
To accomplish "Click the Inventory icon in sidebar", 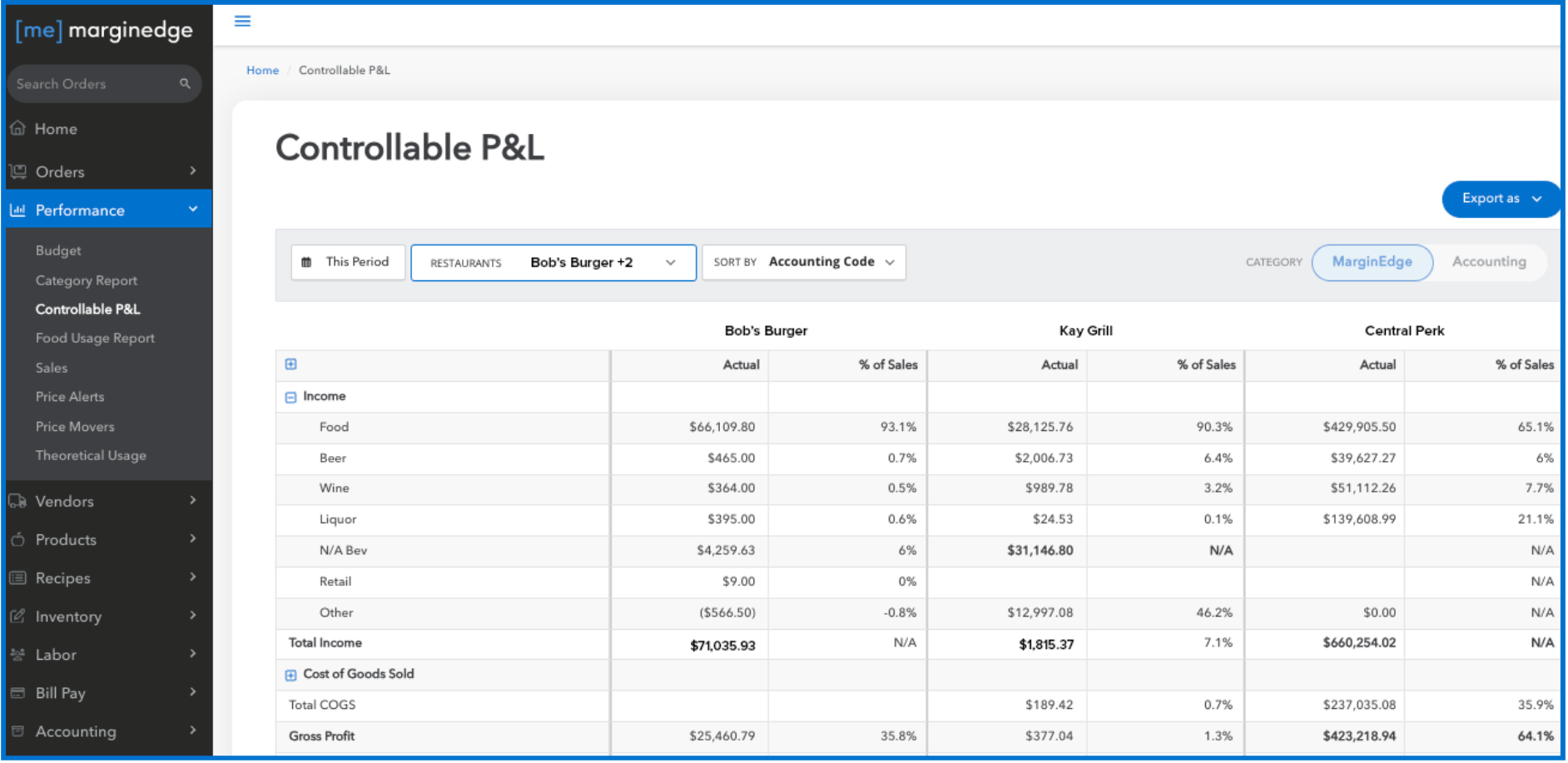I will [x=17, y=616].
